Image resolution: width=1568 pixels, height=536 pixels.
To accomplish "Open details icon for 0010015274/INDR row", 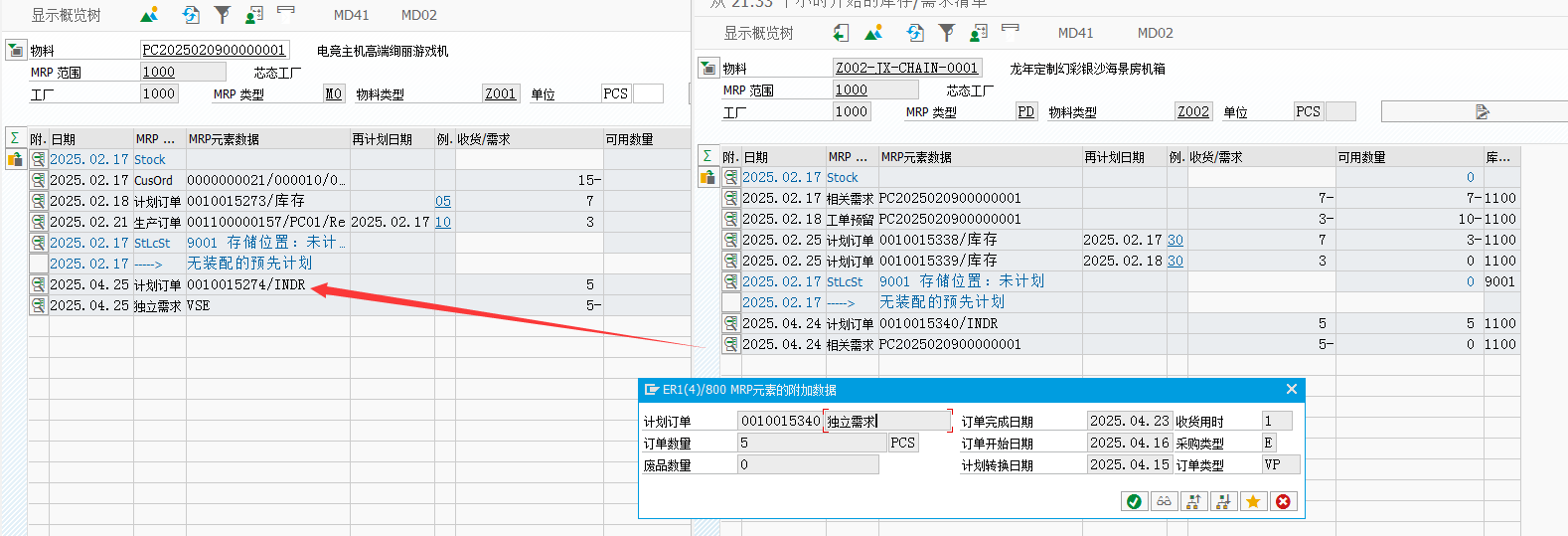I will (38, 284).
